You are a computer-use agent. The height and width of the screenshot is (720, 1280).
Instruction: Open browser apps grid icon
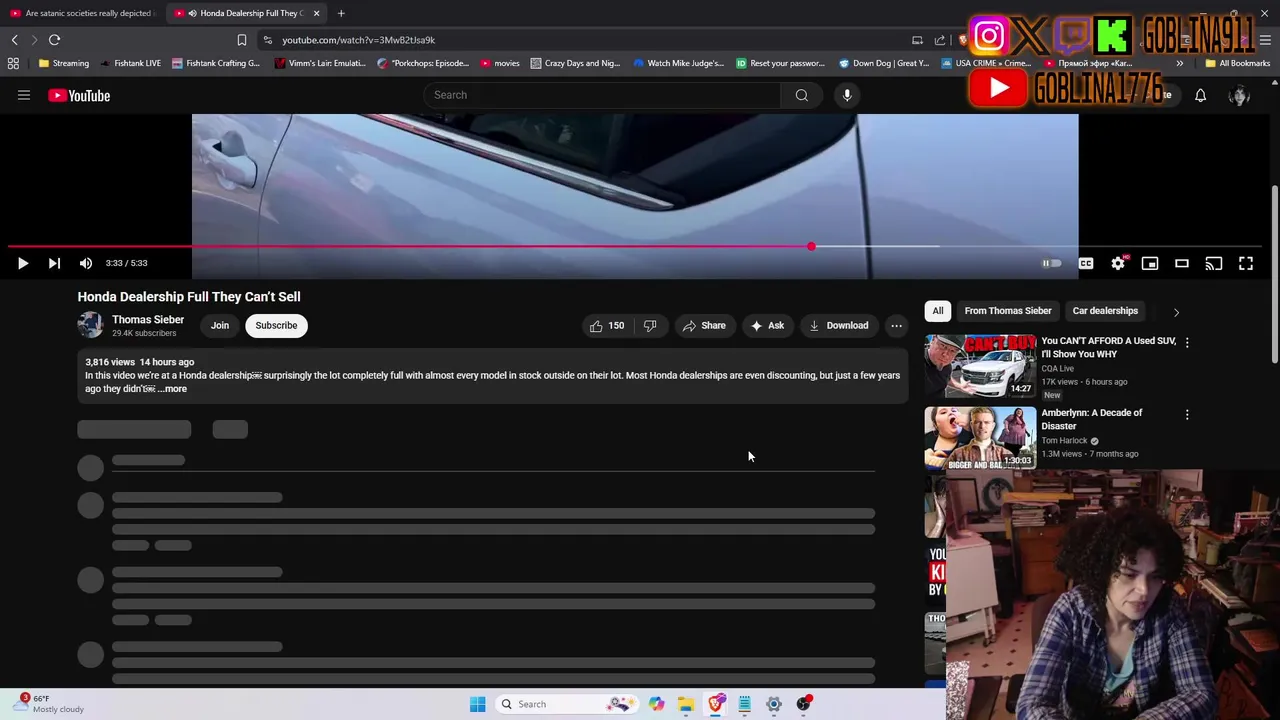point(13,63)
